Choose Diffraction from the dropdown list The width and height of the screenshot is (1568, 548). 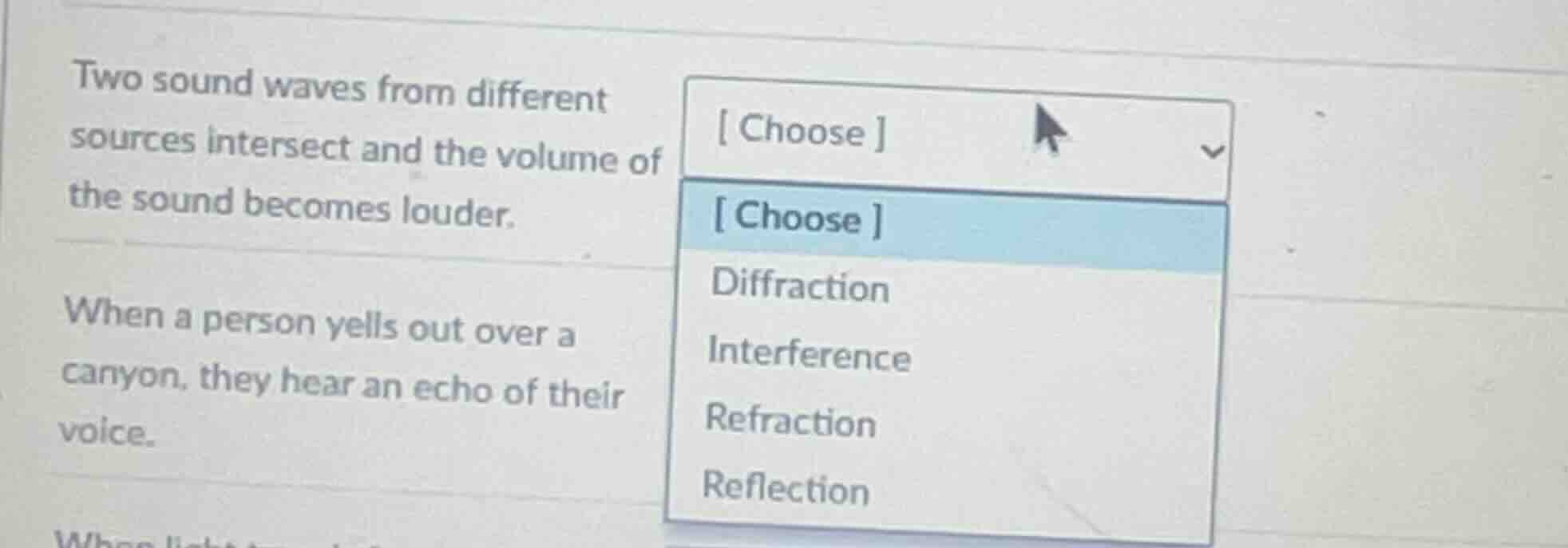[800, 286]
